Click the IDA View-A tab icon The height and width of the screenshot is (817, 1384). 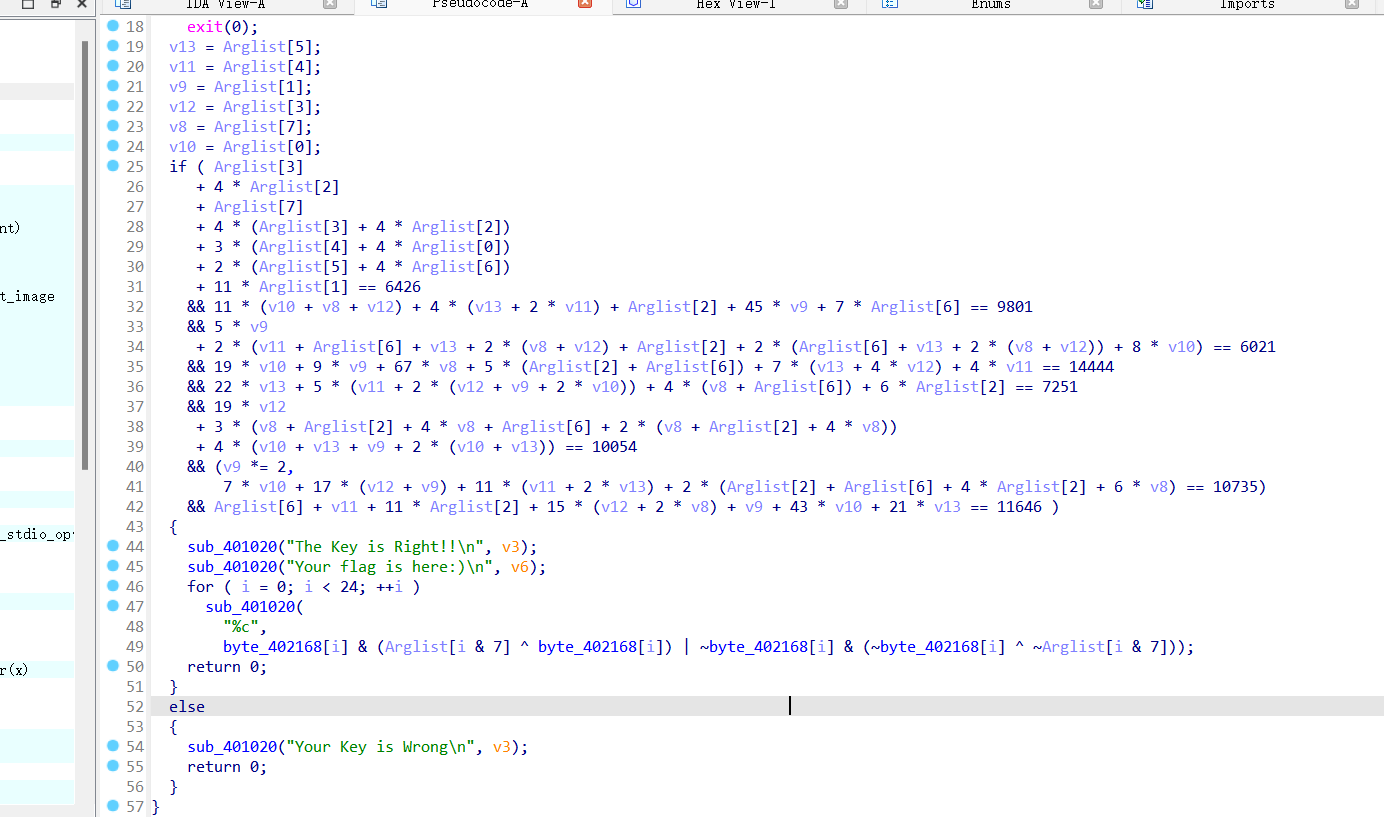coord(123,4)
